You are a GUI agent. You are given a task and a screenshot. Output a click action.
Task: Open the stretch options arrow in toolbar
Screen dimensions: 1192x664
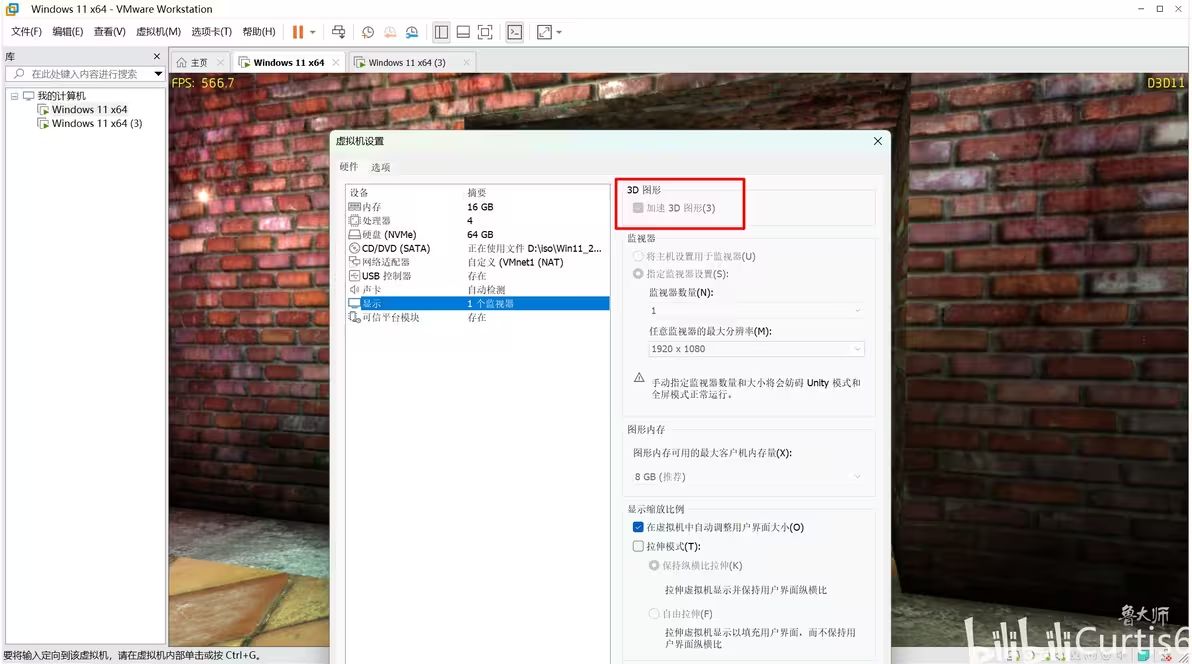pos(559,32)
